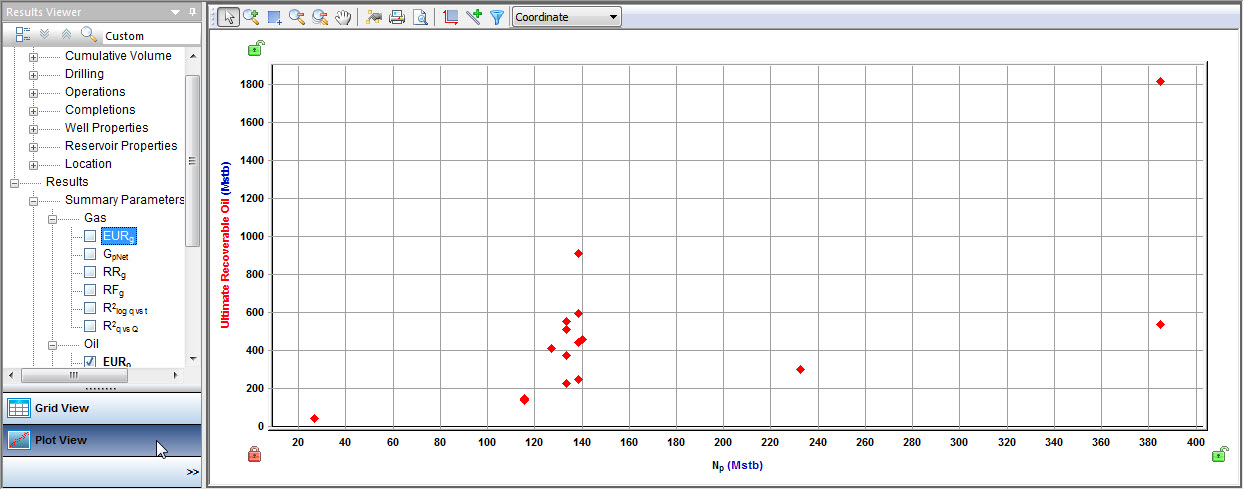Expand the Reservoir Properties node

[x=33, y=146]
